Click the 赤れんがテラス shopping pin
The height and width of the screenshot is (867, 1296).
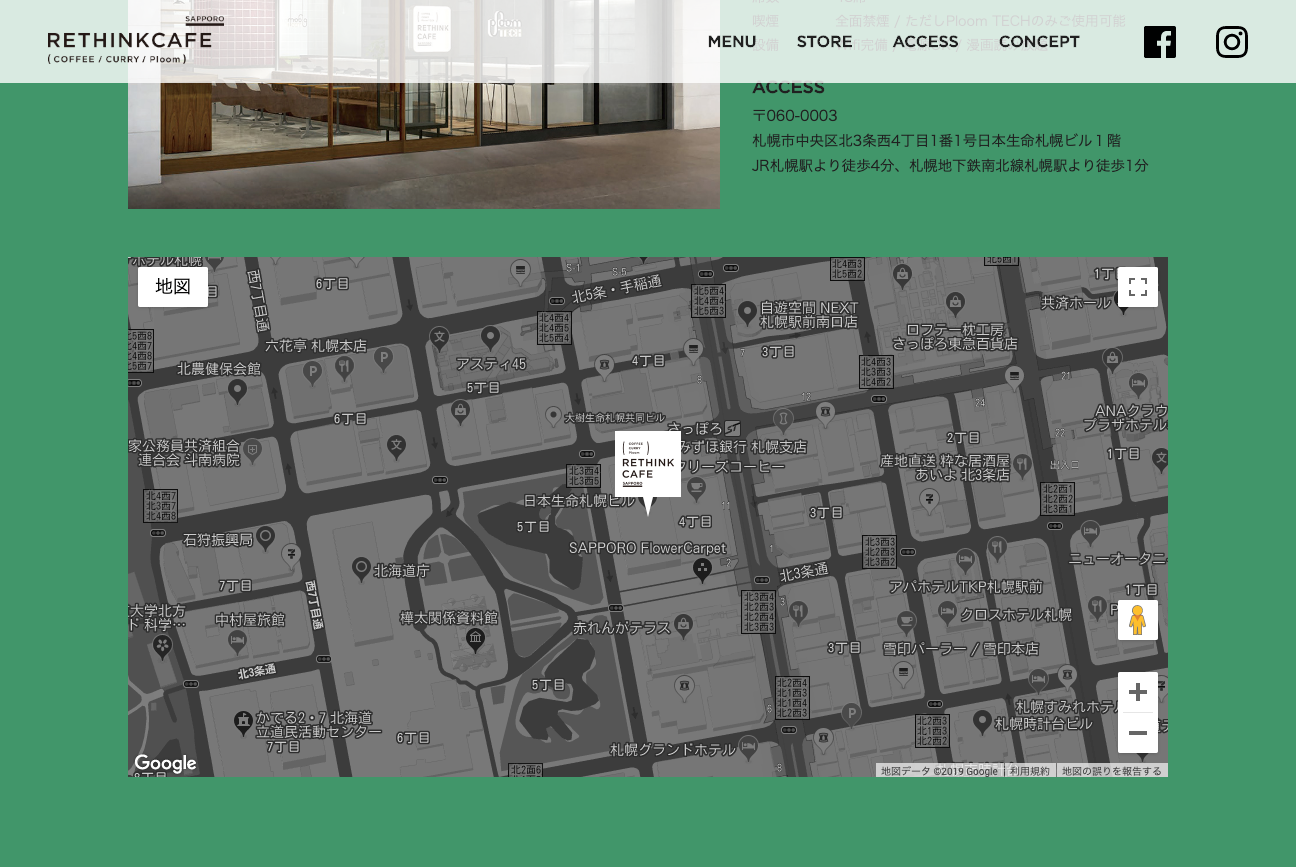684,626
